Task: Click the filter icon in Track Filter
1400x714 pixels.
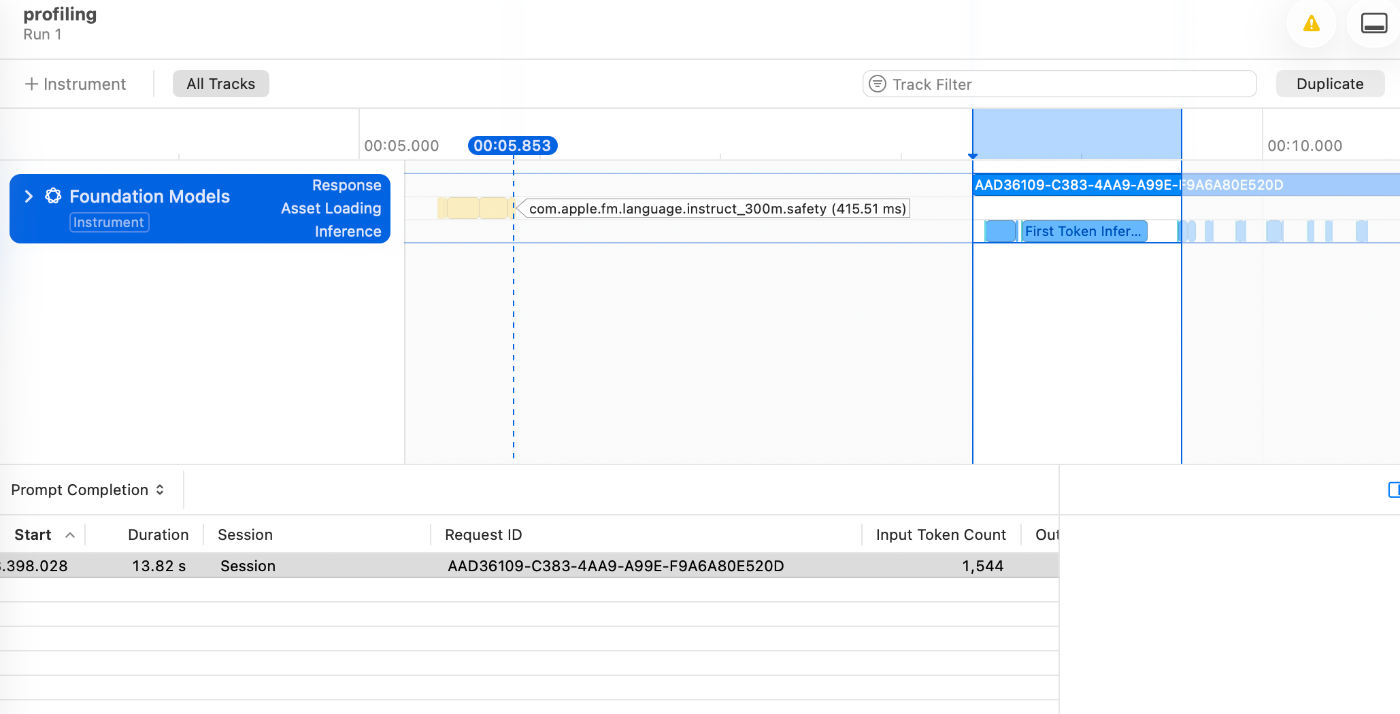Action: (877, 84)
